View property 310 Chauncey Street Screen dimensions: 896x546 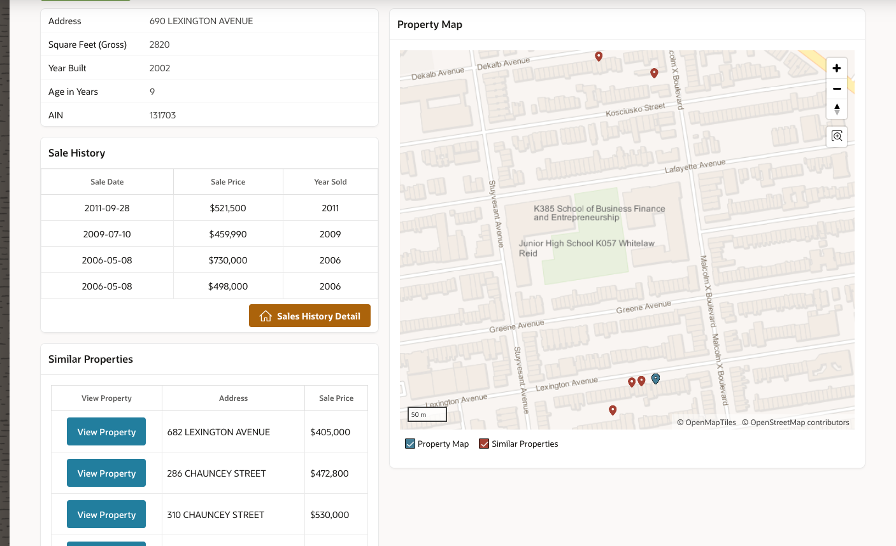click(106, 514)
